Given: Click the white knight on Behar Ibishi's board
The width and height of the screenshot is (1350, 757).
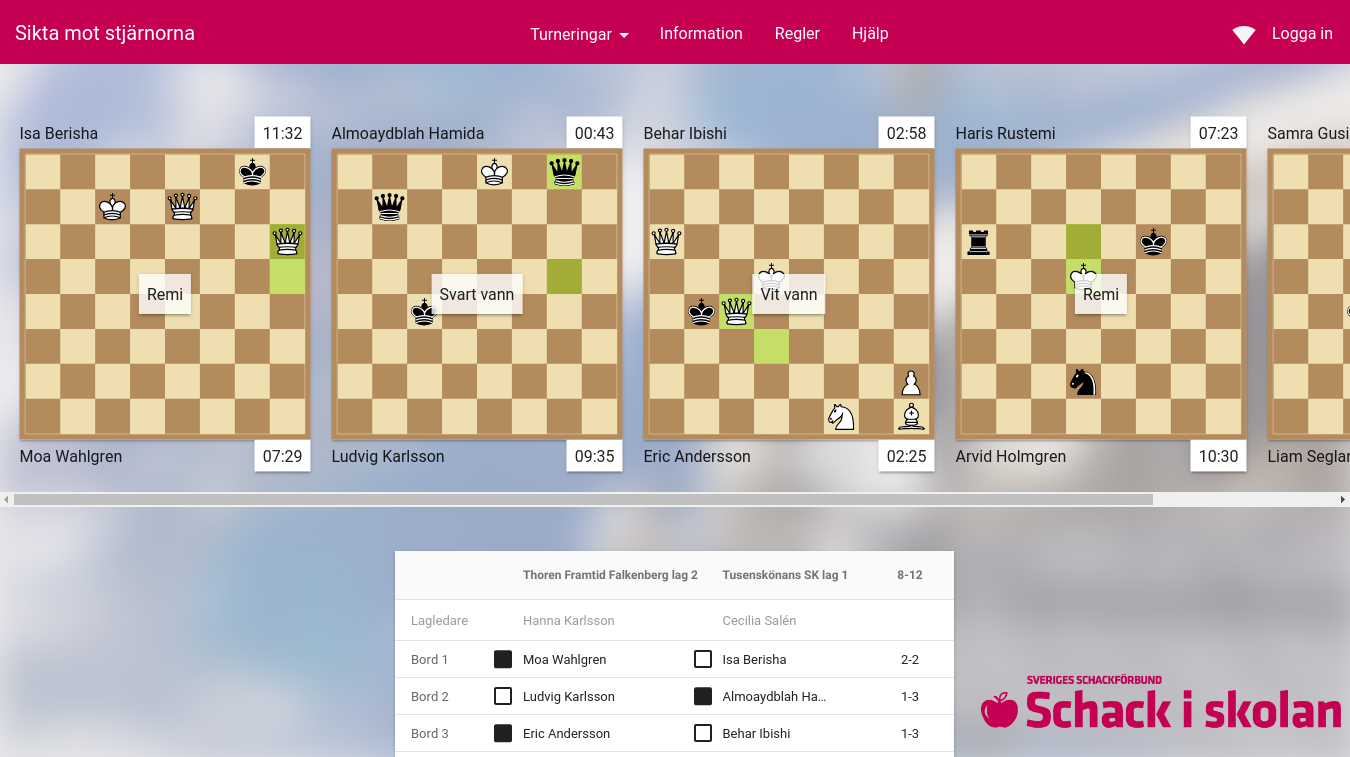Looking at the screenshot, I should [841, 417].
